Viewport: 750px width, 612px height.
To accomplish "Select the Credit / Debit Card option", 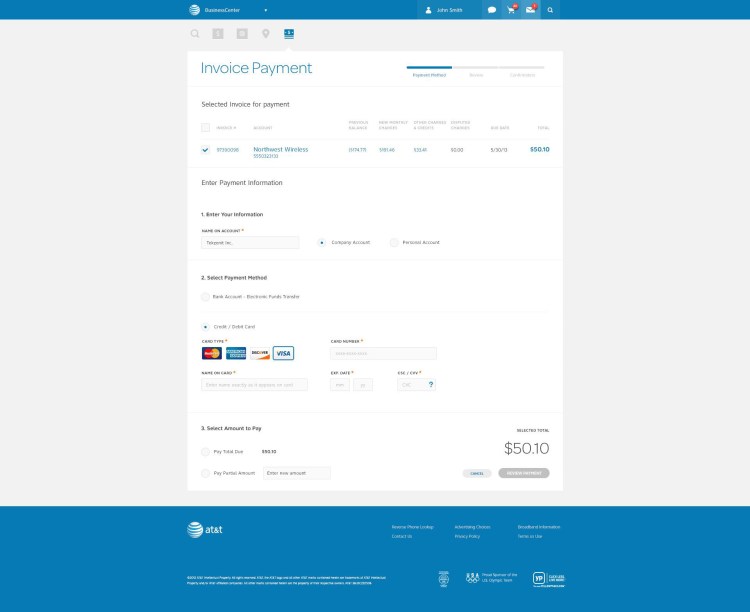I will point(206,327).
